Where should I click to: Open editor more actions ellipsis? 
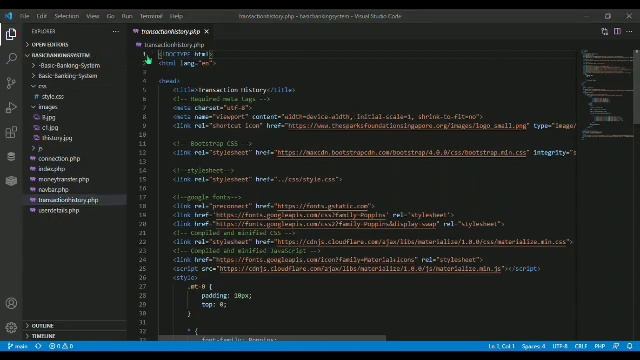[x=629, y=31]
